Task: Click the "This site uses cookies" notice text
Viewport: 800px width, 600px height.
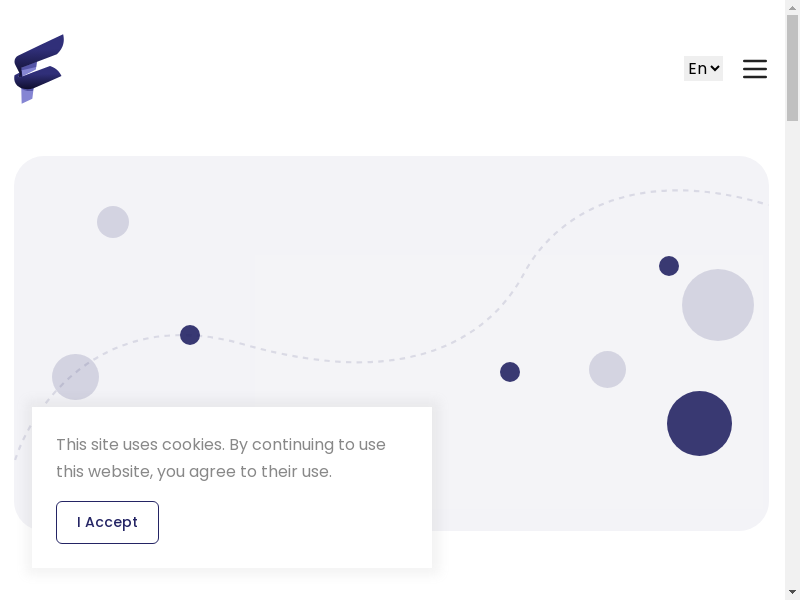Action: (x=220, y=458)
